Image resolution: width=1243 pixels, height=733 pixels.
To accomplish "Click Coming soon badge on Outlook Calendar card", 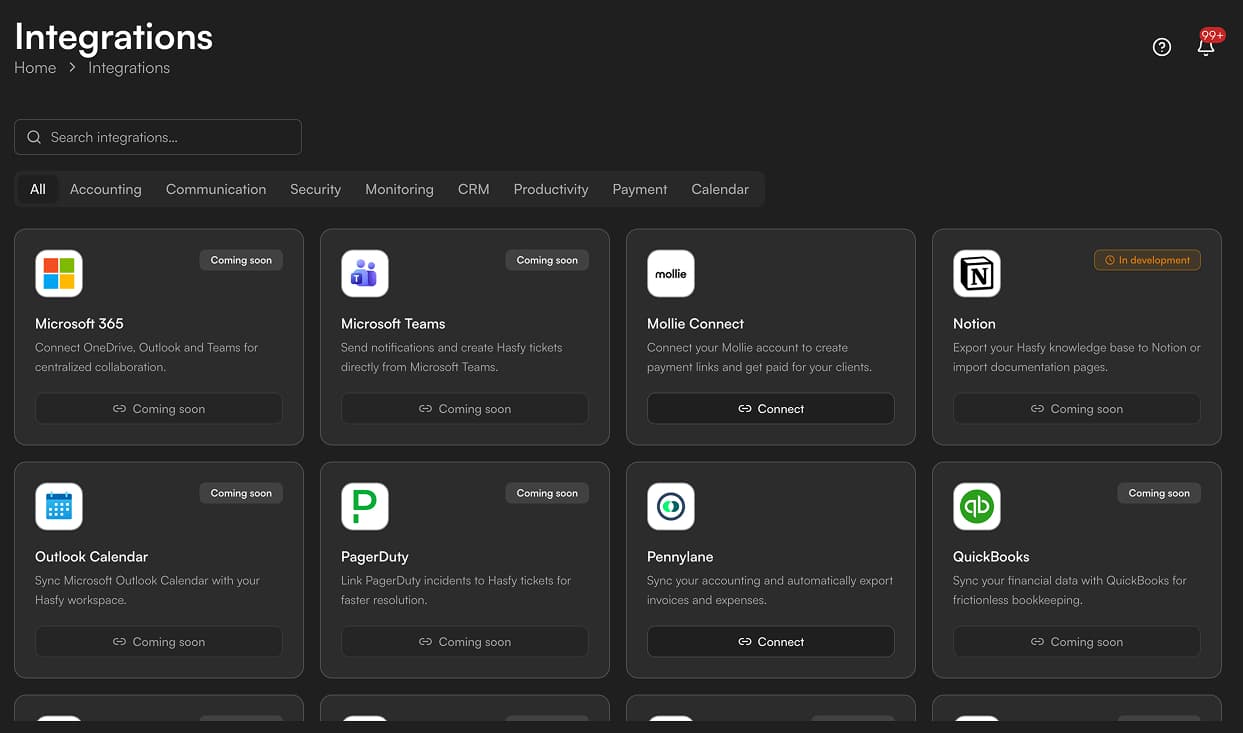I will coord(241,493).
